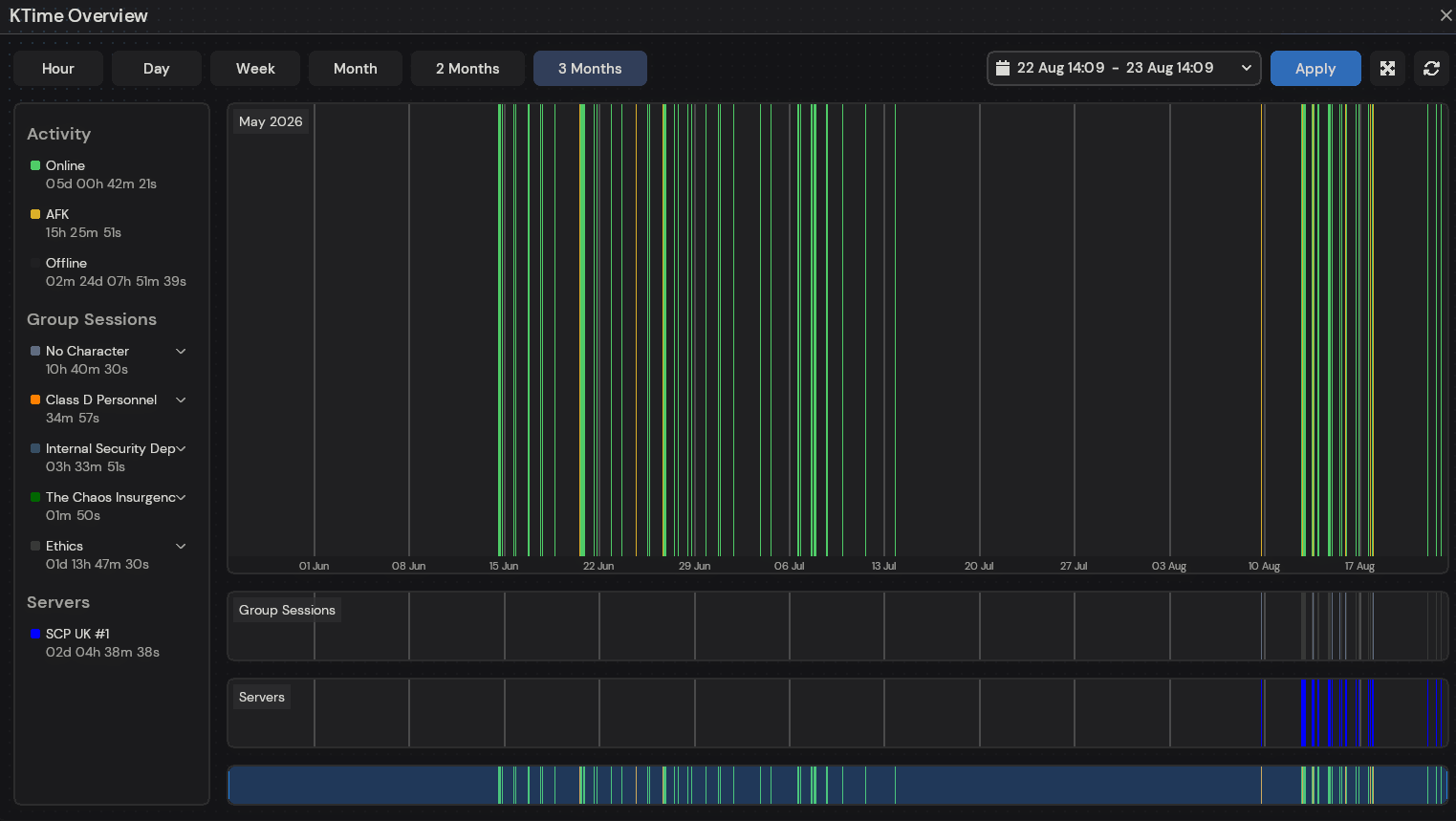
Task: Click the Apply button
Action: 1315,69
